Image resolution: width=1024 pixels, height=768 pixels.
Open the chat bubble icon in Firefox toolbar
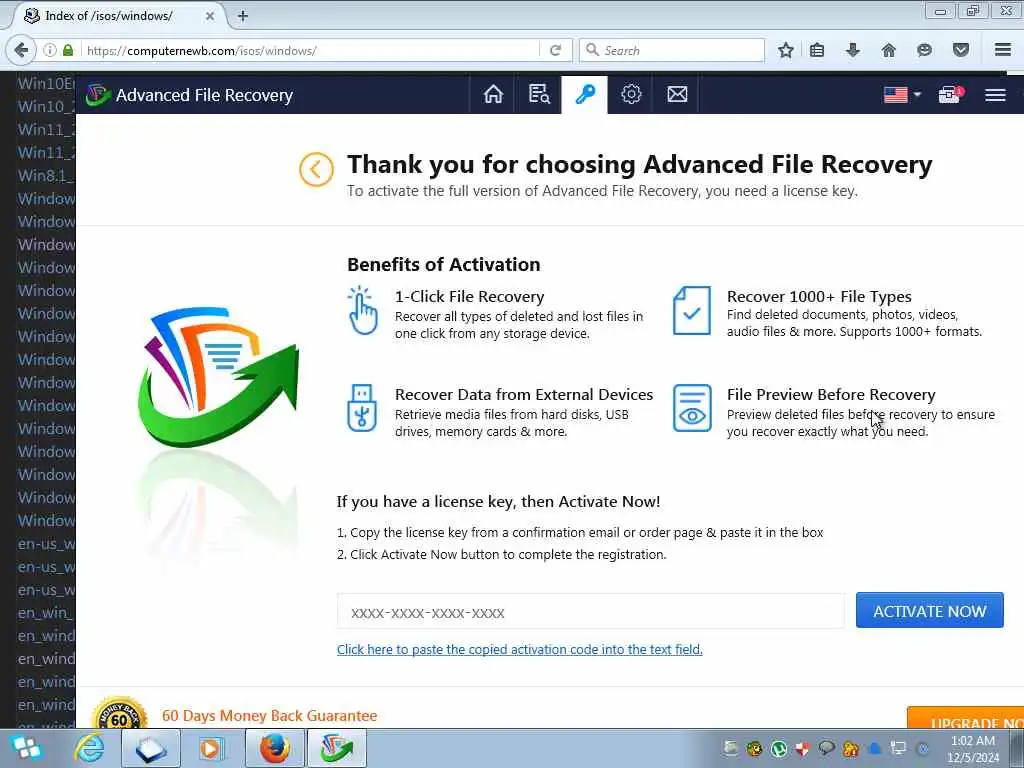click(924, 50)
